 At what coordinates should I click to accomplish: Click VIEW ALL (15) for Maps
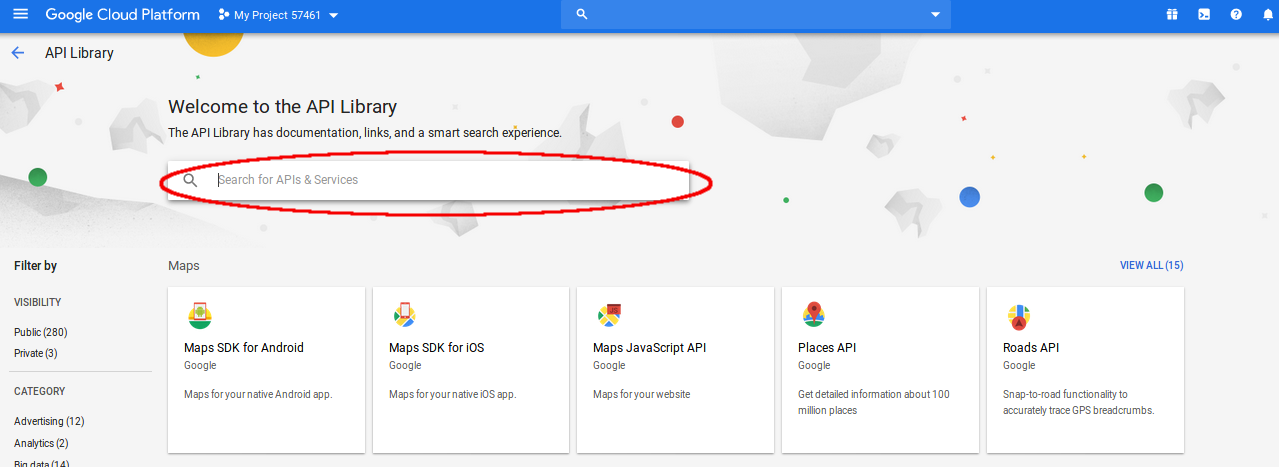point(1151,265)
